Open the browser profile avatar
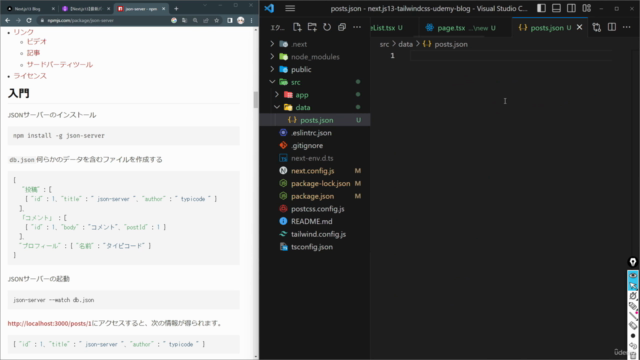Viewport: 640px width, 360px height. 240,20
